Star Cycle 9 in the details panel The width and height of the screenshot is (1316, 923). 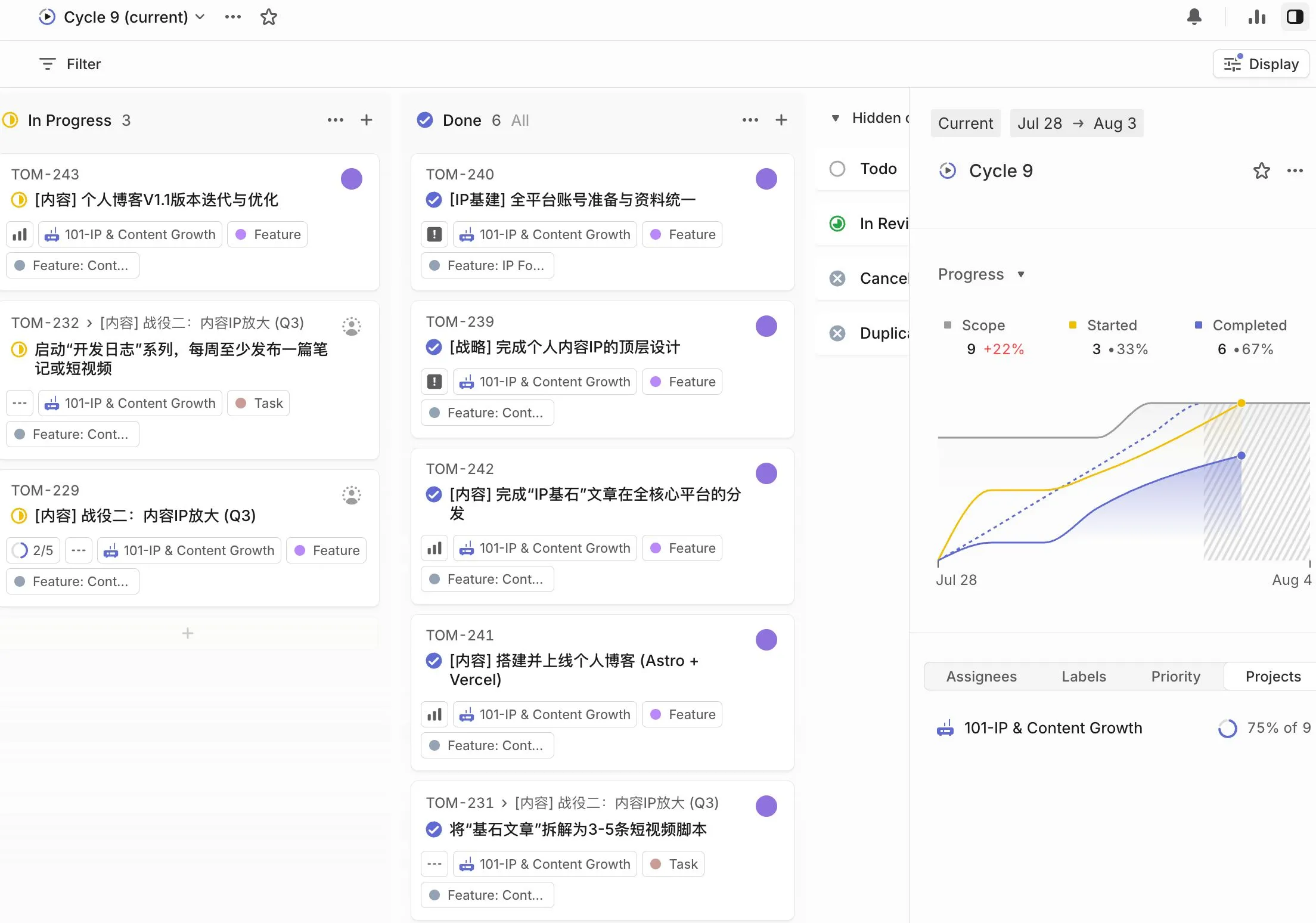(1261, 171)
